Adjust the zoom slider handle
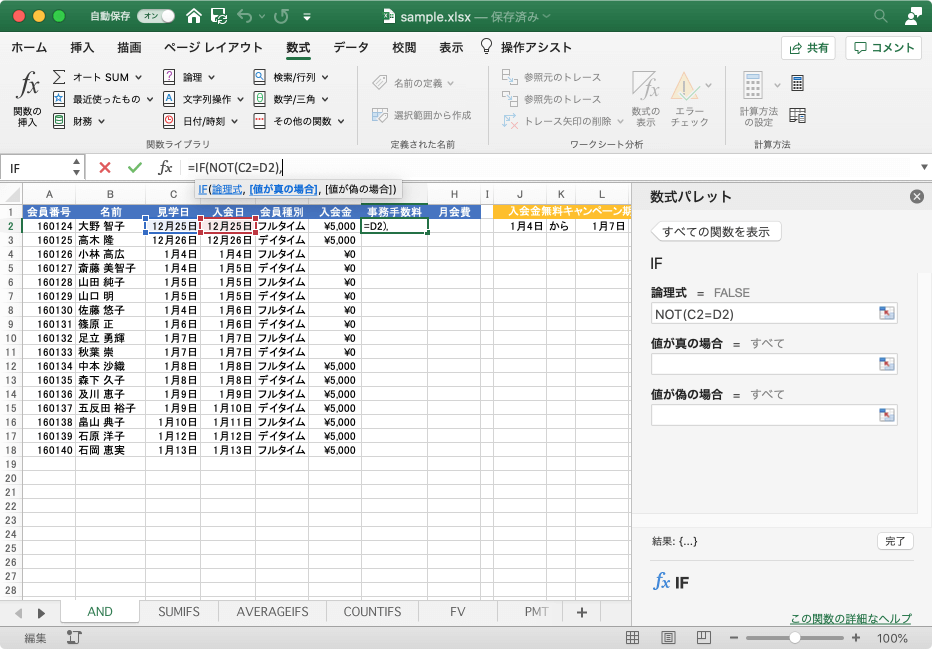 (x=794, y=638)
